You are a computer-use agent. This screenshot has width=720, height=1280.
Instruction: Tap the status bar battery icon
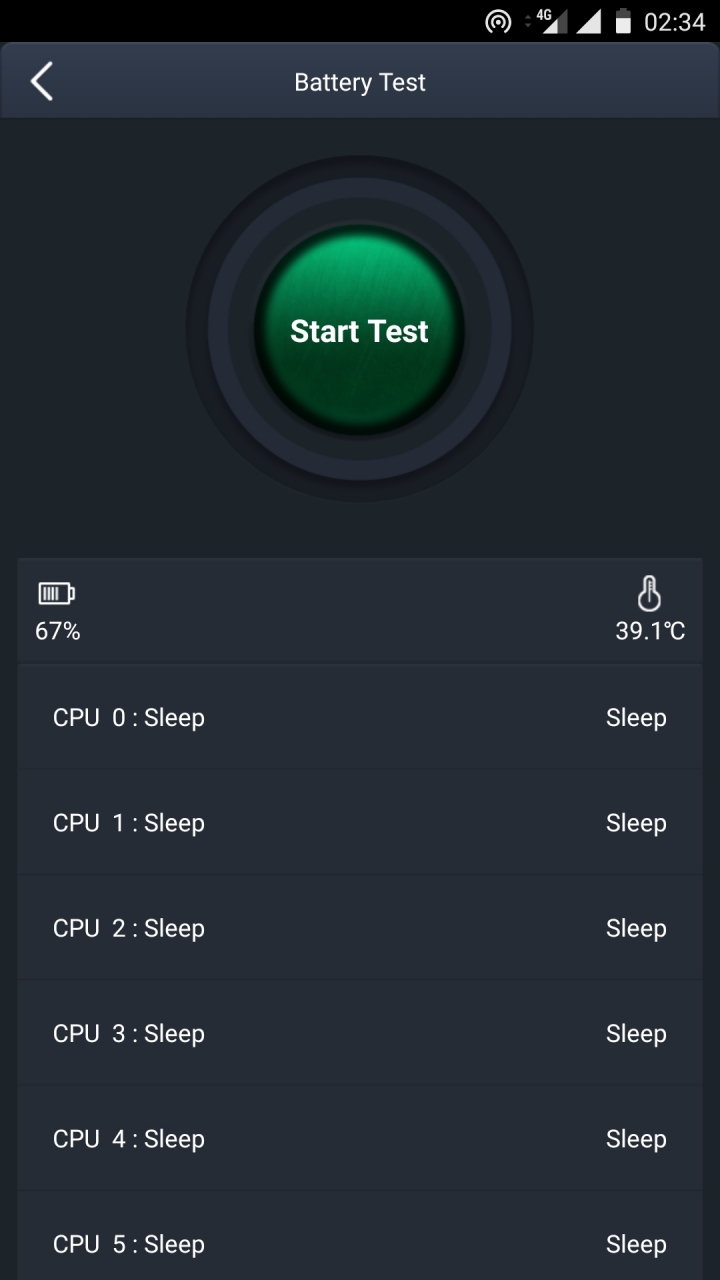(623, 21)
